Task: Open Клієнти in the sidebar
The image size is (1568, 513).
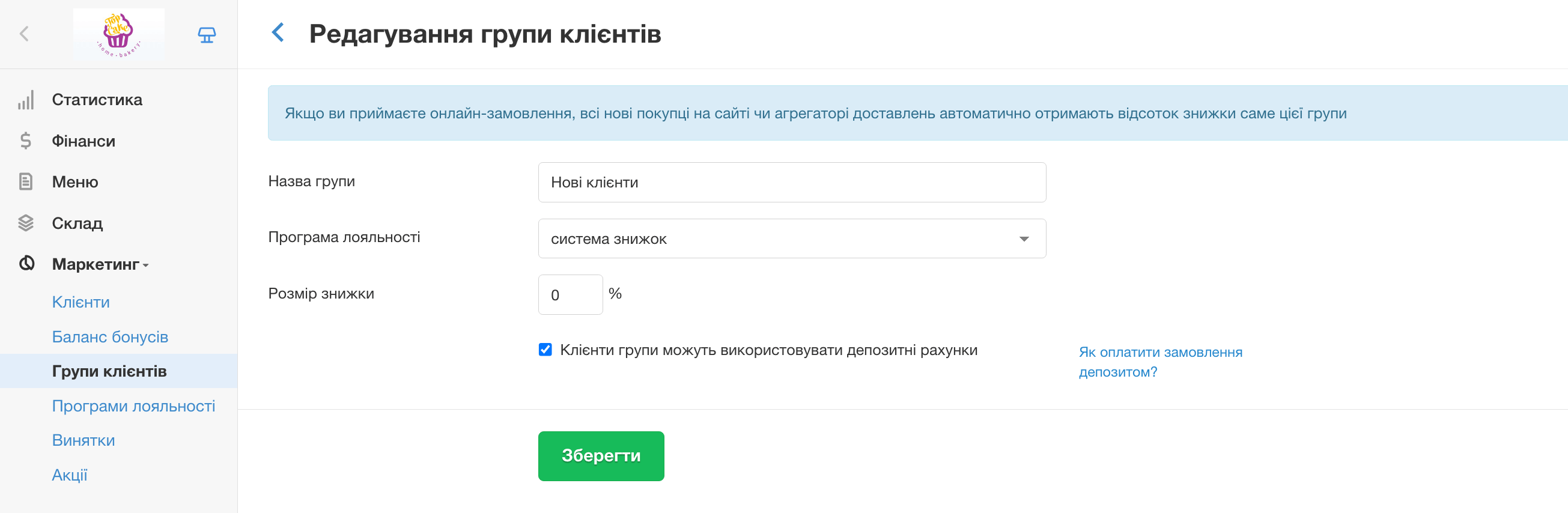Action: 81,302
